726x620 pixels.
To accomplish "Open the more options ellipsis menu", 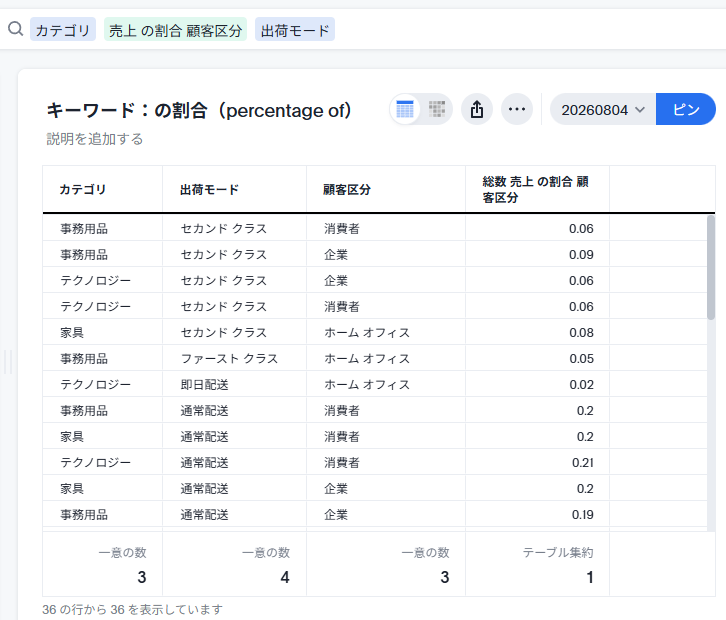I will pos(517,109).
